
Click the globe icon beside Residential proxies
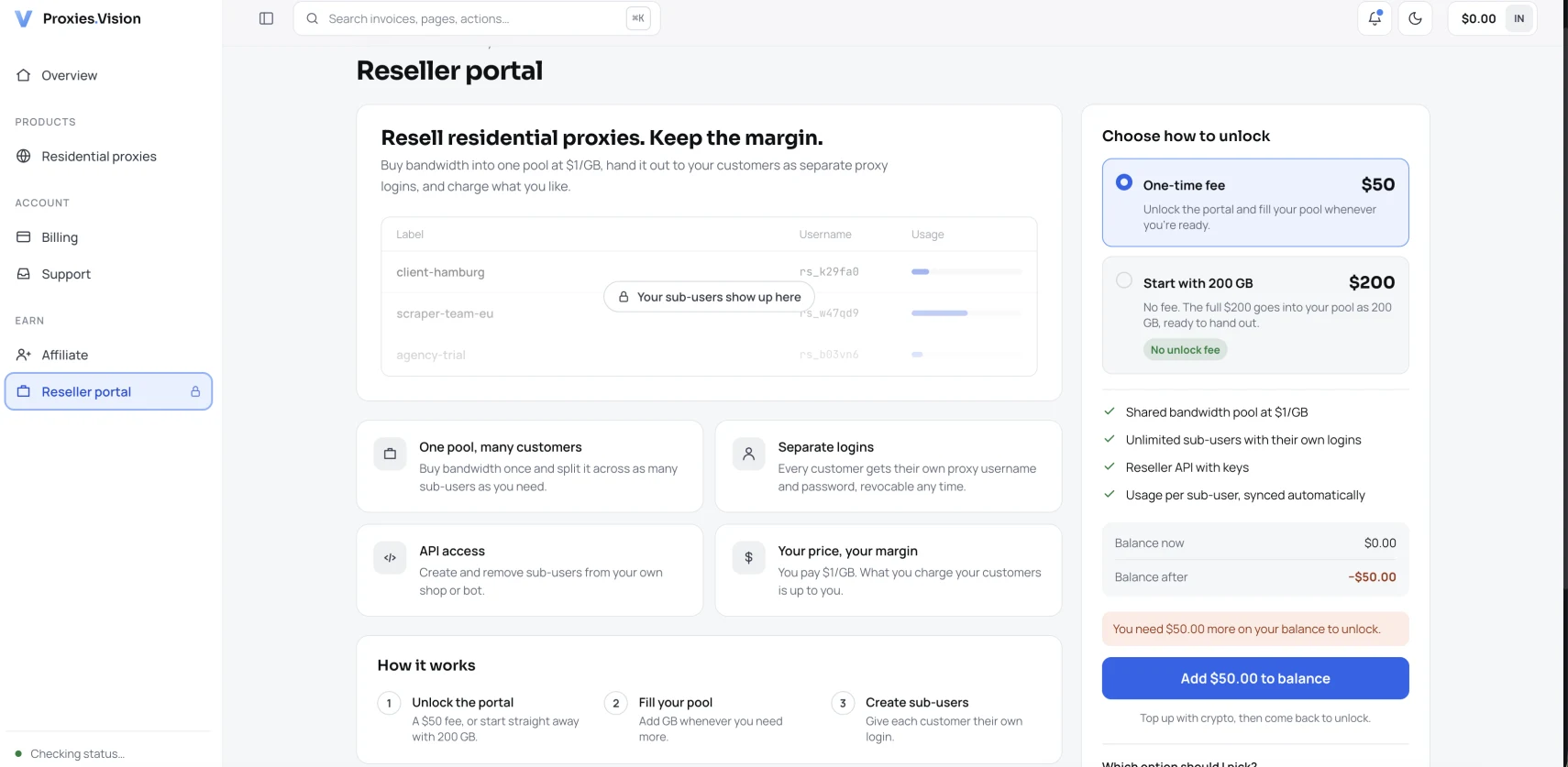tap(24, 157)
